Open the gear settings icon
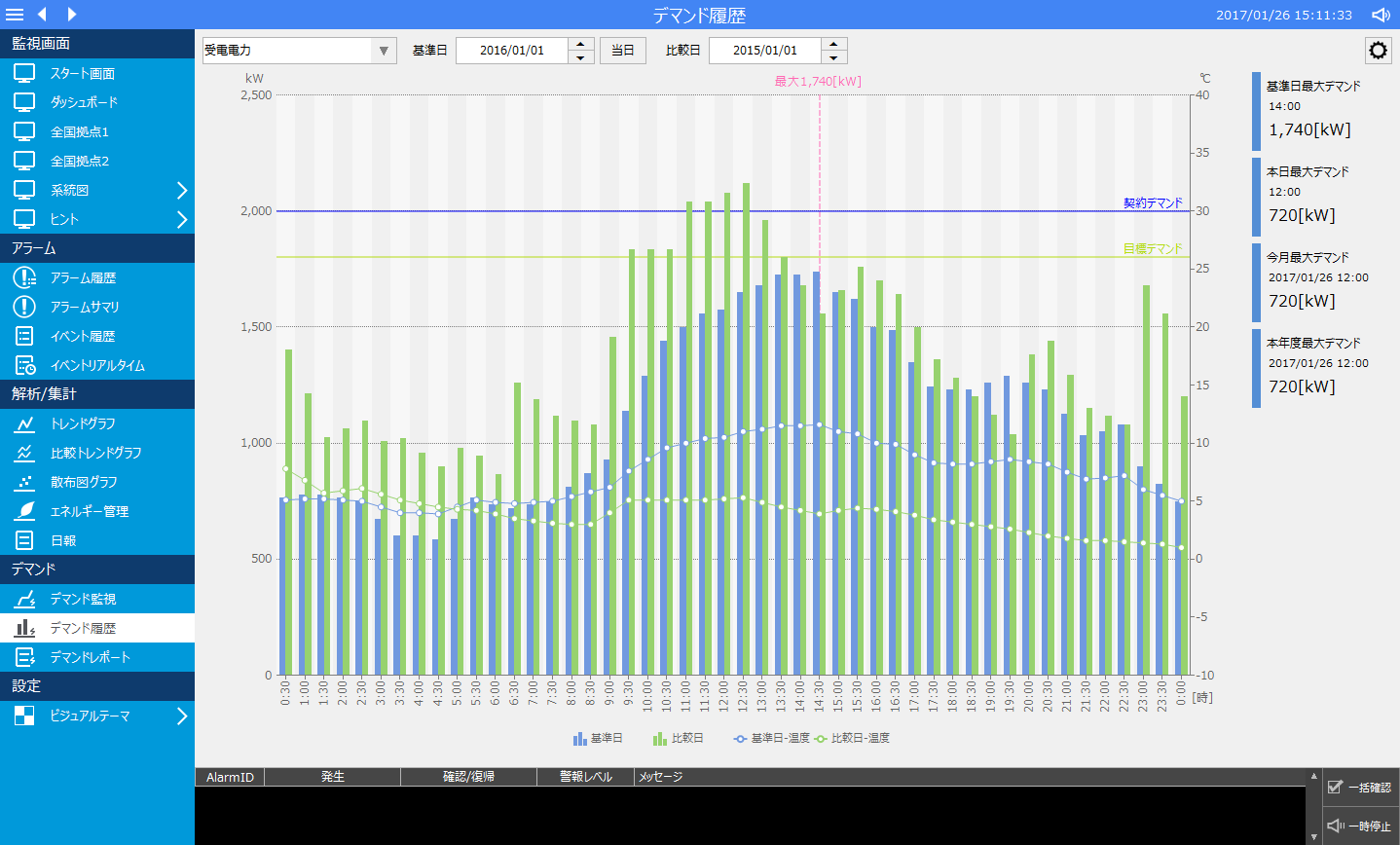 tap(1378, 51)
